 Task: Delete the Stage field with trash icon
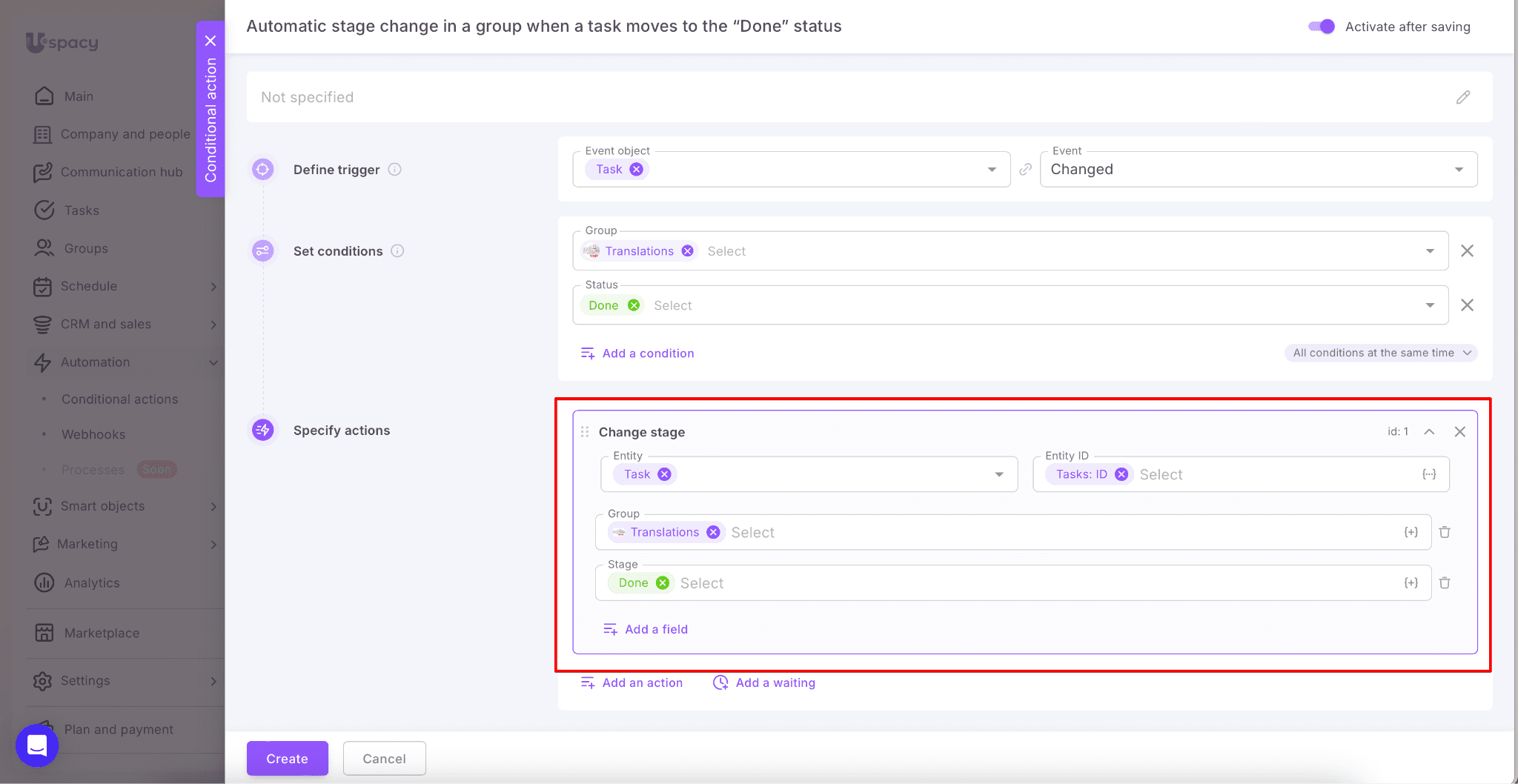coord(1444,583)
